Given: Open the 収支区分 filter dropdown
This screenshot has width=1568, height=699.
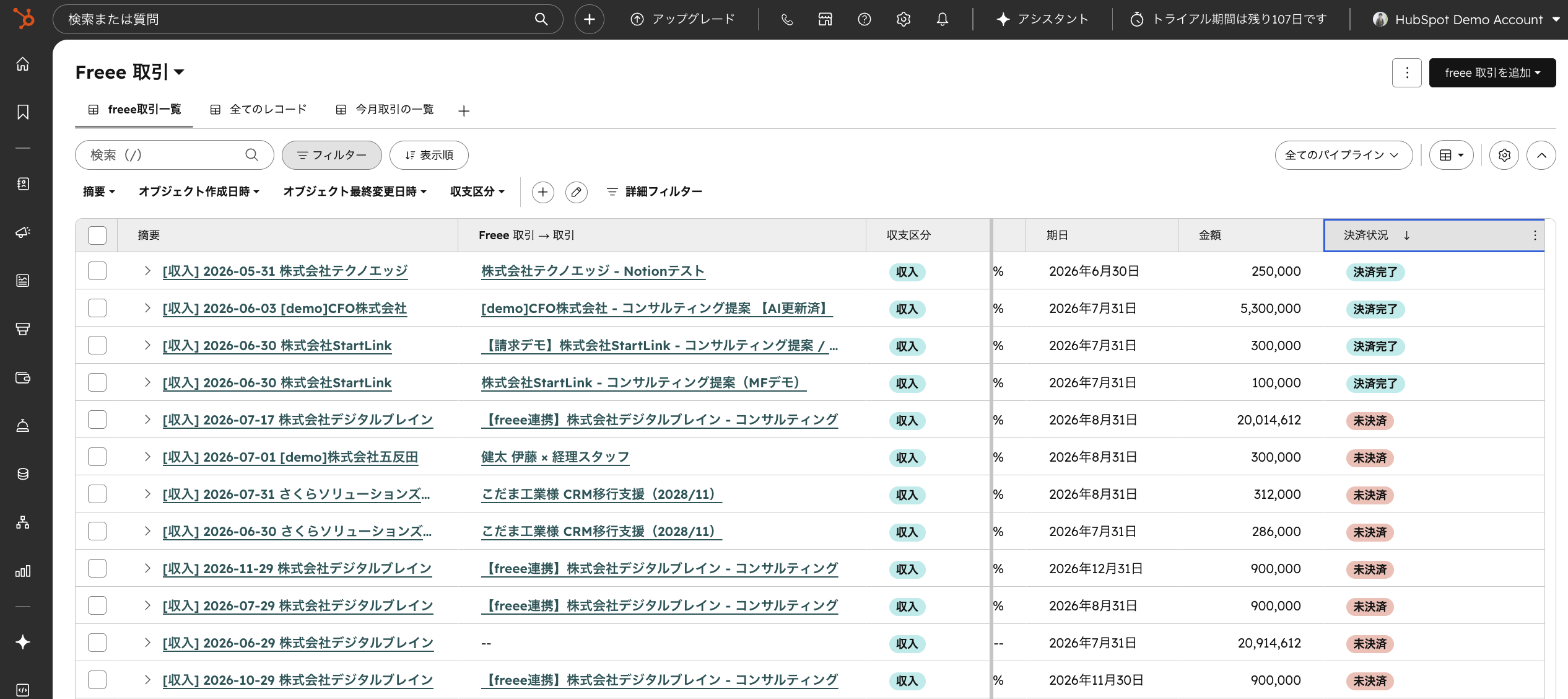Looking at the screenshot, I should click(x=477, y=192).
